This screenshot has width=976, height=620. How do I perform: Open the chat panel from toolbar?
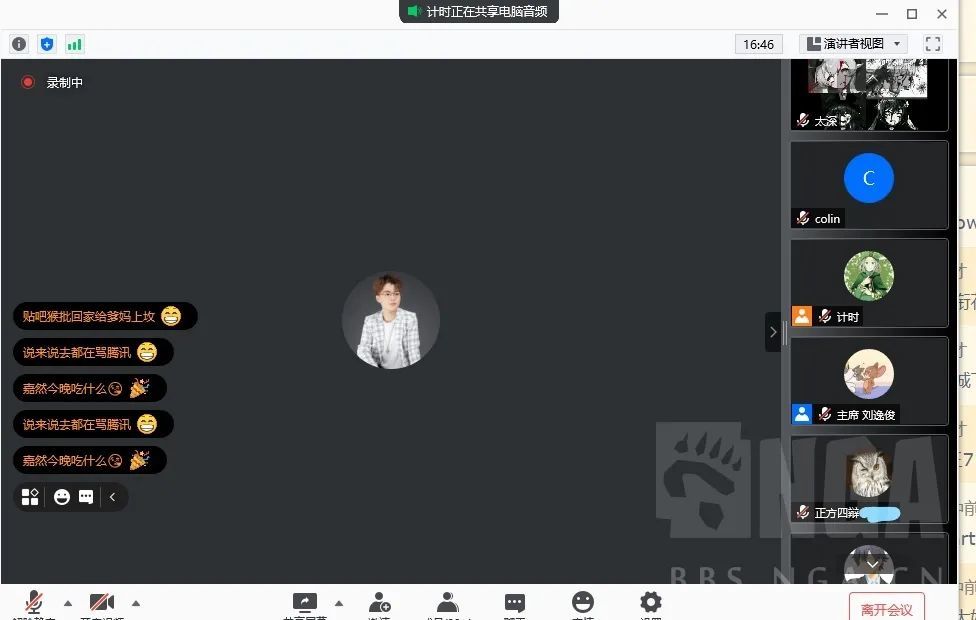(x=515, y=602)
